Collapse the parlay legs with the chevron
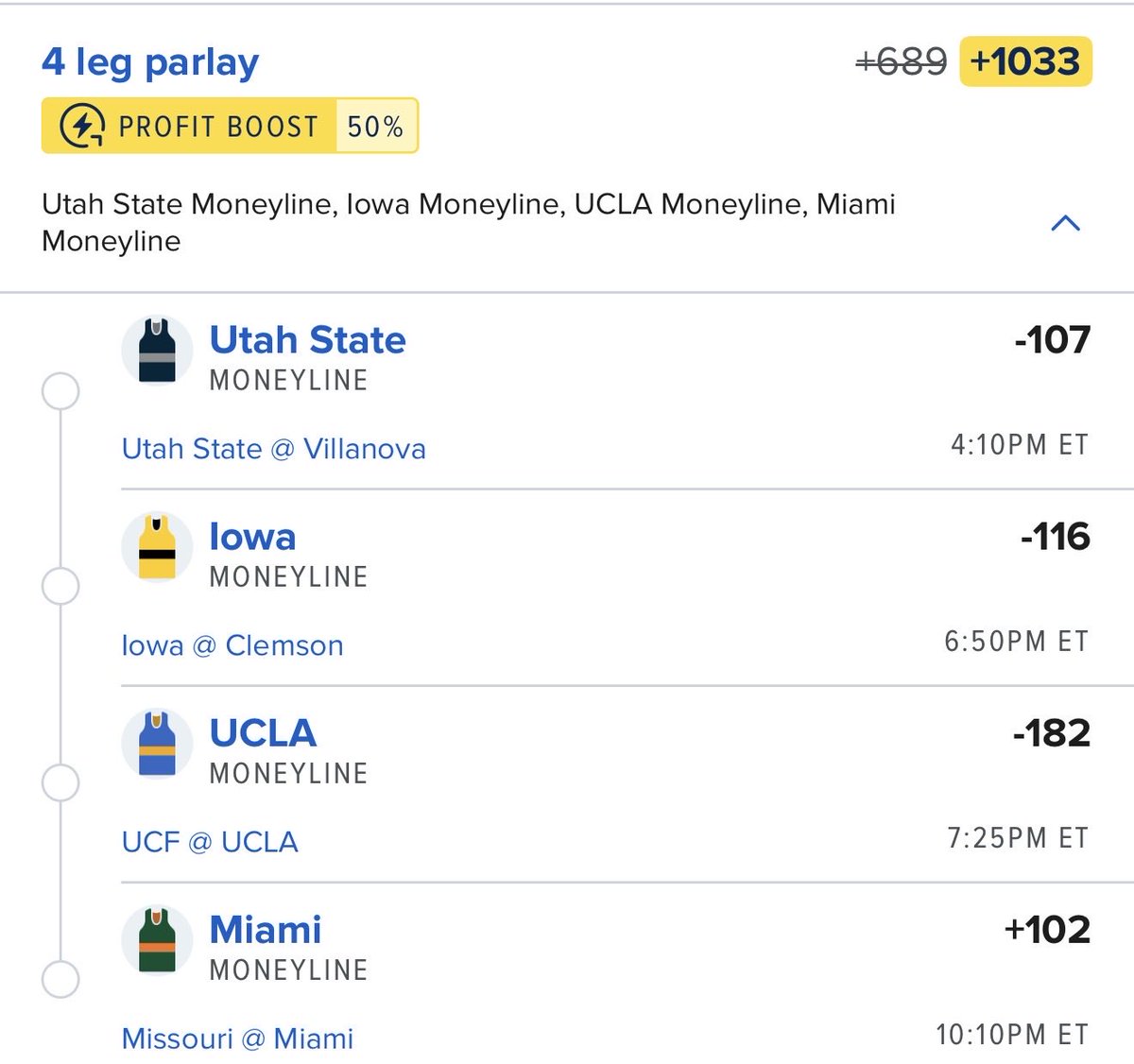This screenshot has width=1134, height=1064. (x=1065, y=223)
